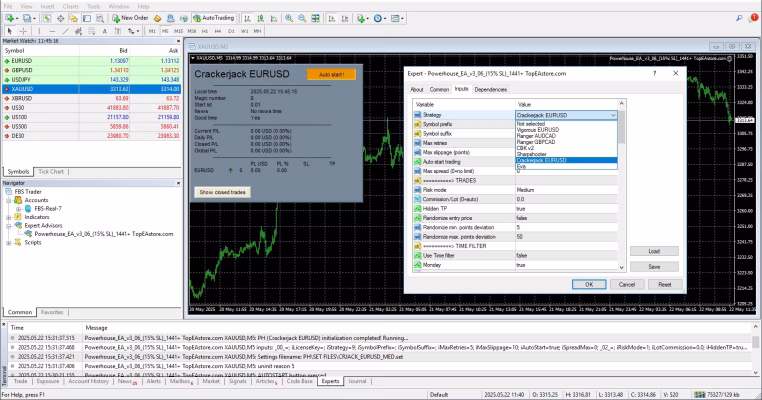This screenshot has height=400, width=762.
Task: Switch timeframe to H4
Action: pos(218,31)
